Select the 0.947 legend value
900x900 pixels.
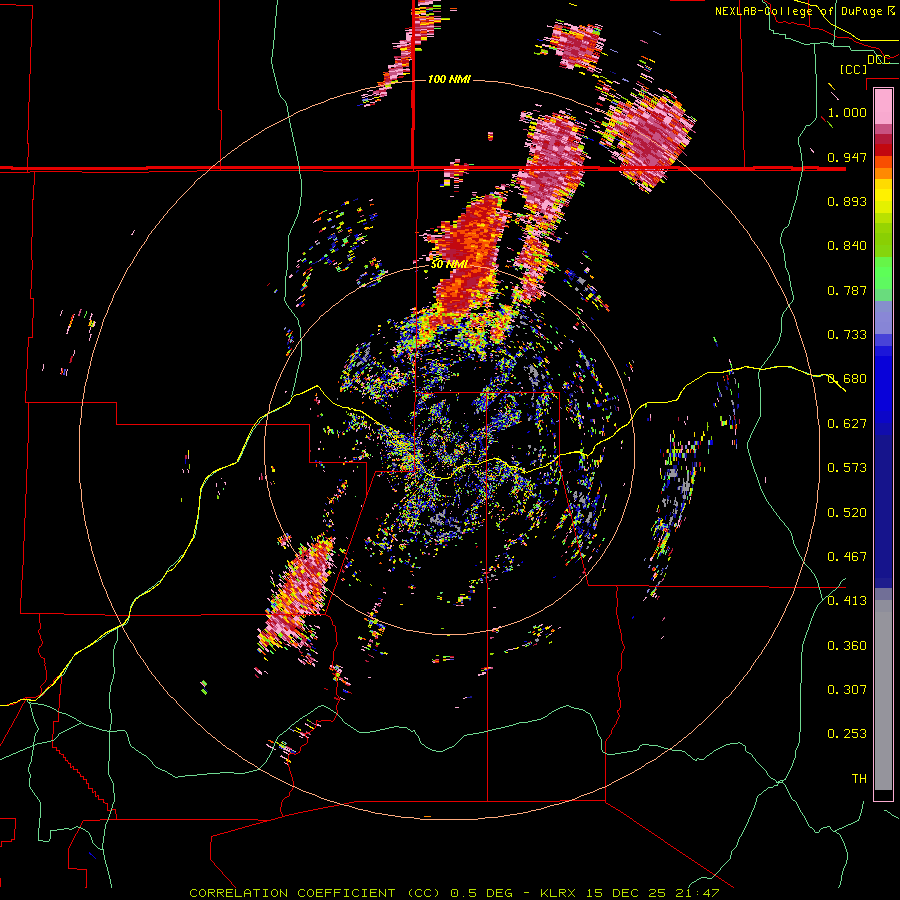[x=847, y=157]
